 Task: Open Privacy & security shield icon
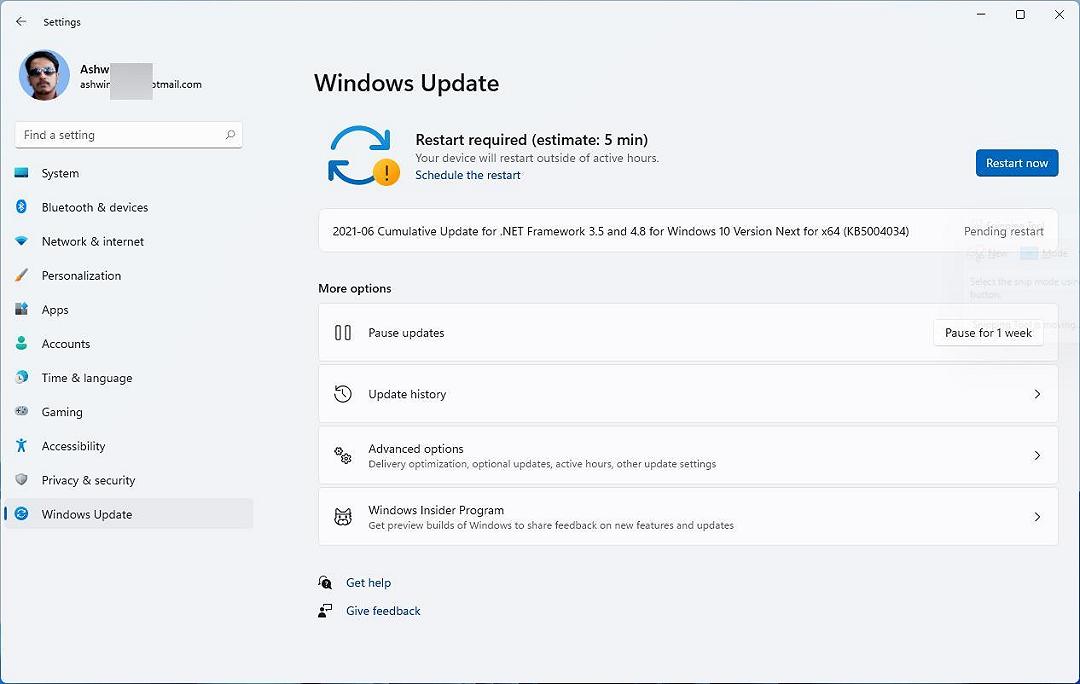21,479
